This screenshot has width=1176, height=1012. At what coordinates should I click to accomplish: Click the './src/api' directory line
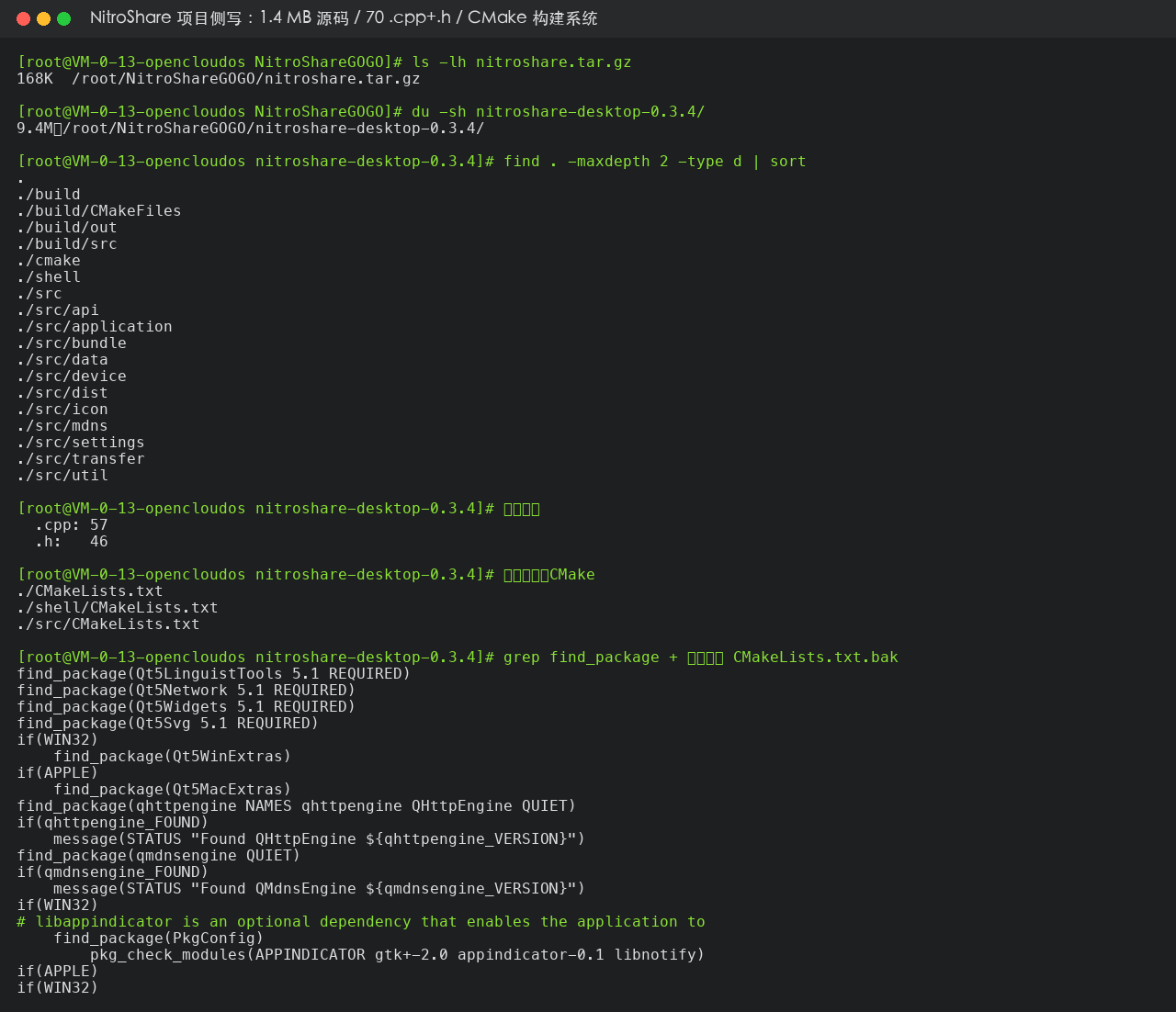pos(58,310)
